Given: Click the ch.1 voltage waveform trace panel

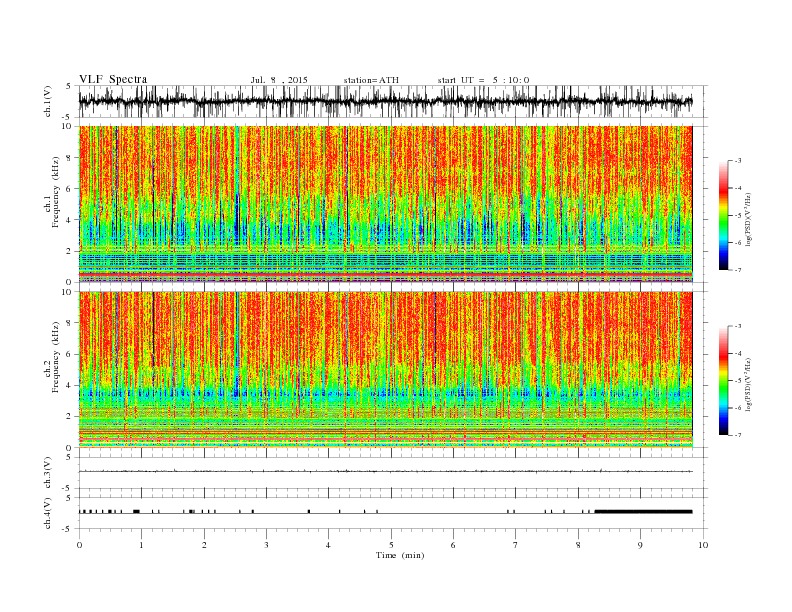Looking at the screenshot, I should click(x=393, y=101).
